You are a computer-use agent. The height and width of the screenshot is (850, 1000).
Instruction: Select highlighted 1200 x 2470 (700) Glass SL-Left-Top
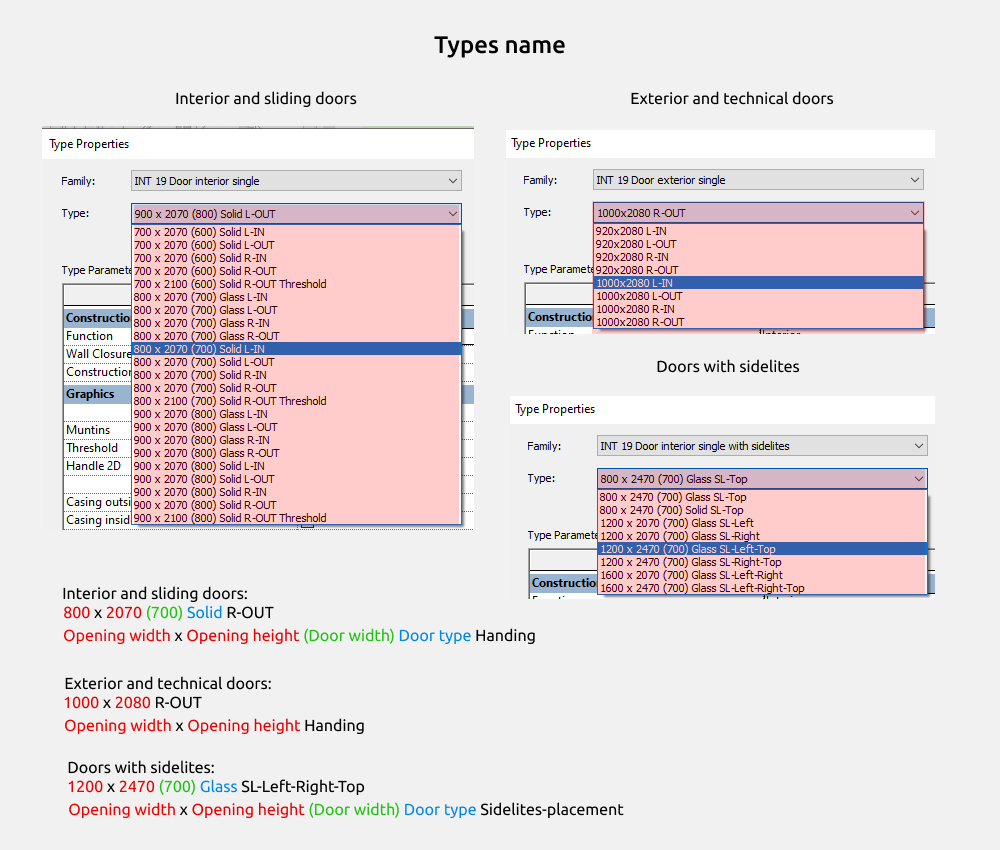(762, 549)
